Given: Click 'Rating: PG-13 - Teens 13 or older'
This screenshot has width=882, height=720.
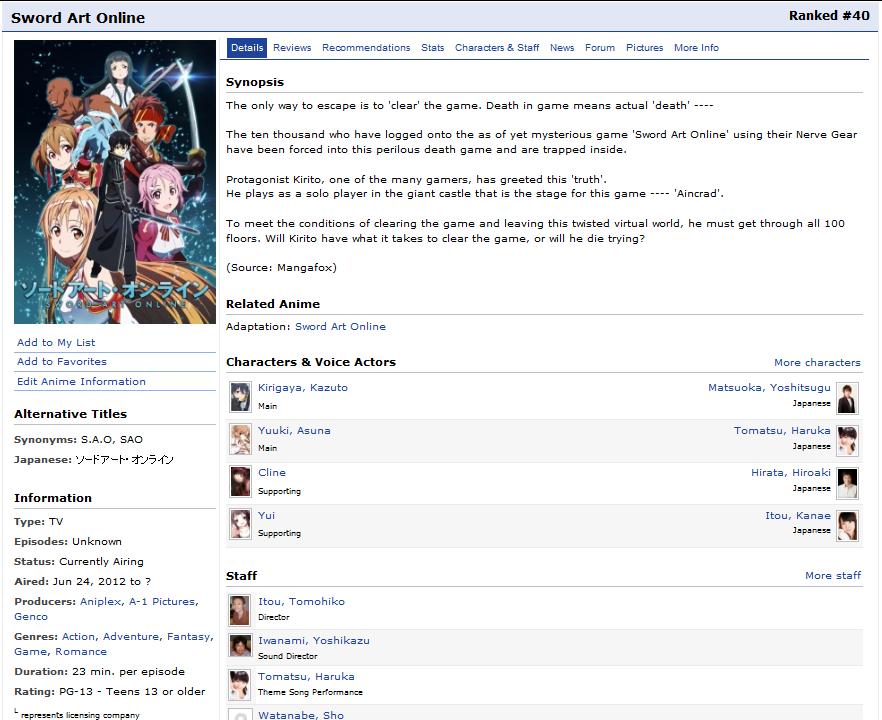Looking at the screenshot, I should point(110,691).
